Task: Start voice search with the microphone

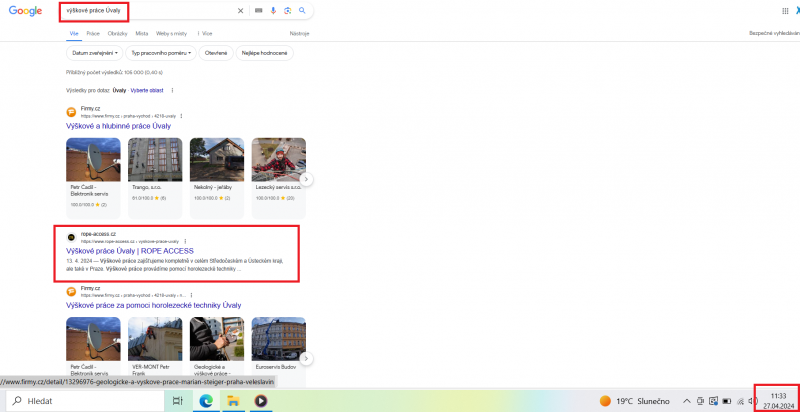Action: 273,11
